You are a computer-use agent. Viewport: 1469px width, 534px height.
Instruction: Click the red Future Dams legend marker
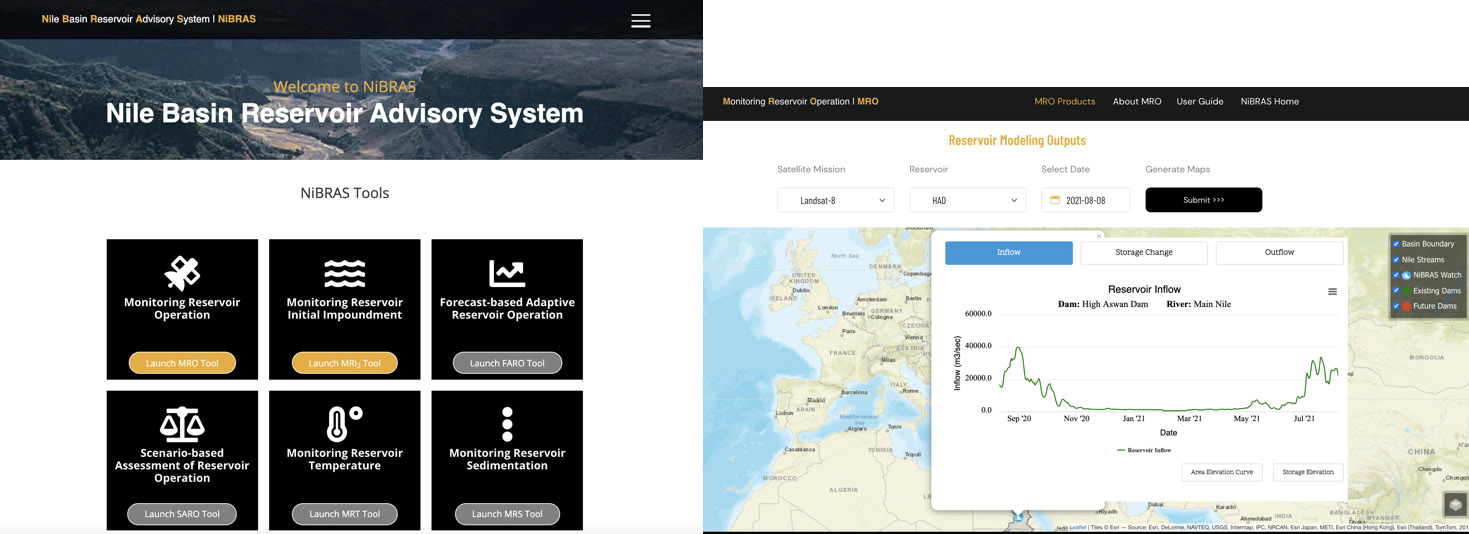pyautogui.click(x=1406, y=306)
